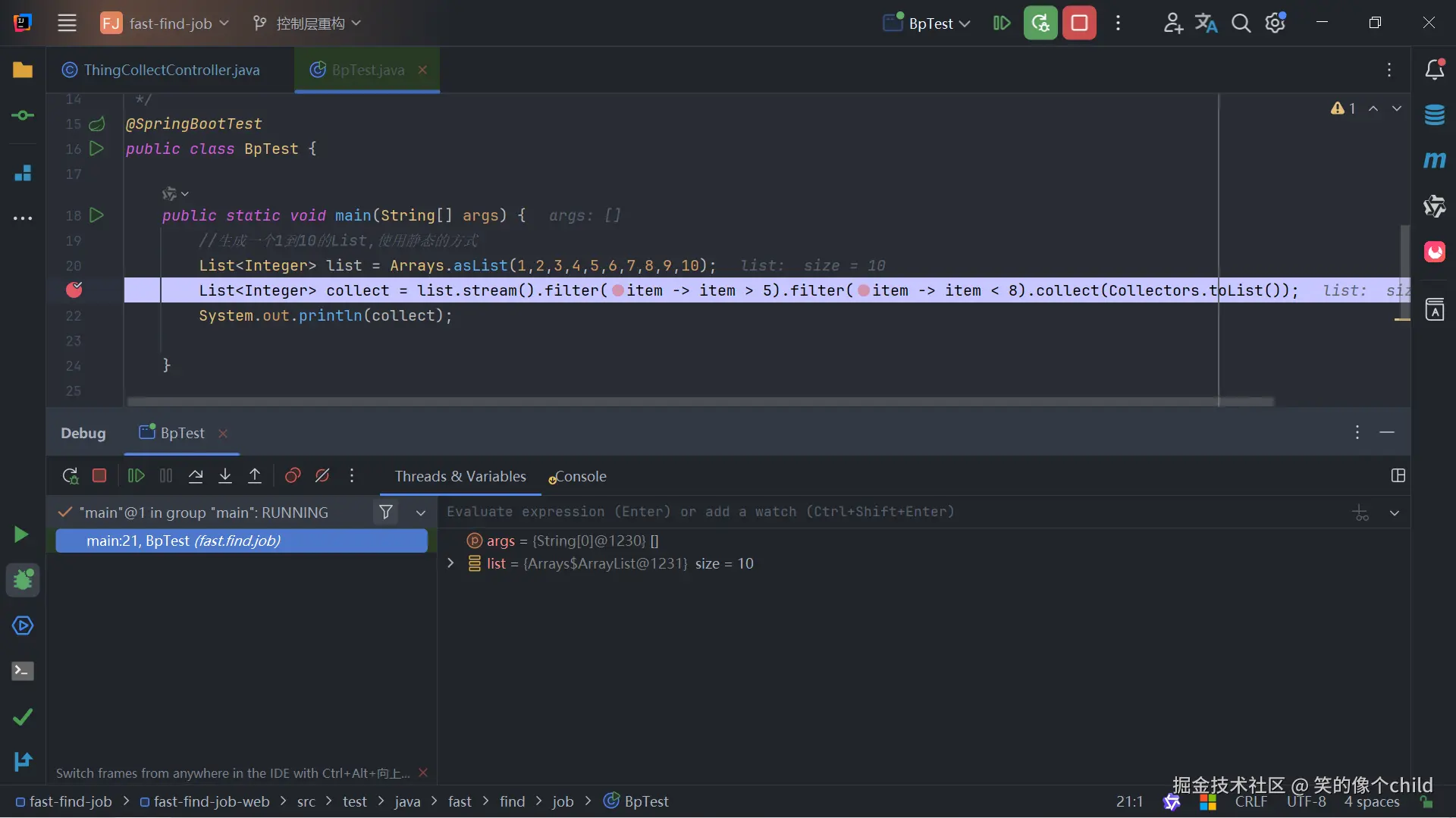Step Out in debugger toolbar
The width and height of the screenshot is (1456, 818).
click(255, 475)
